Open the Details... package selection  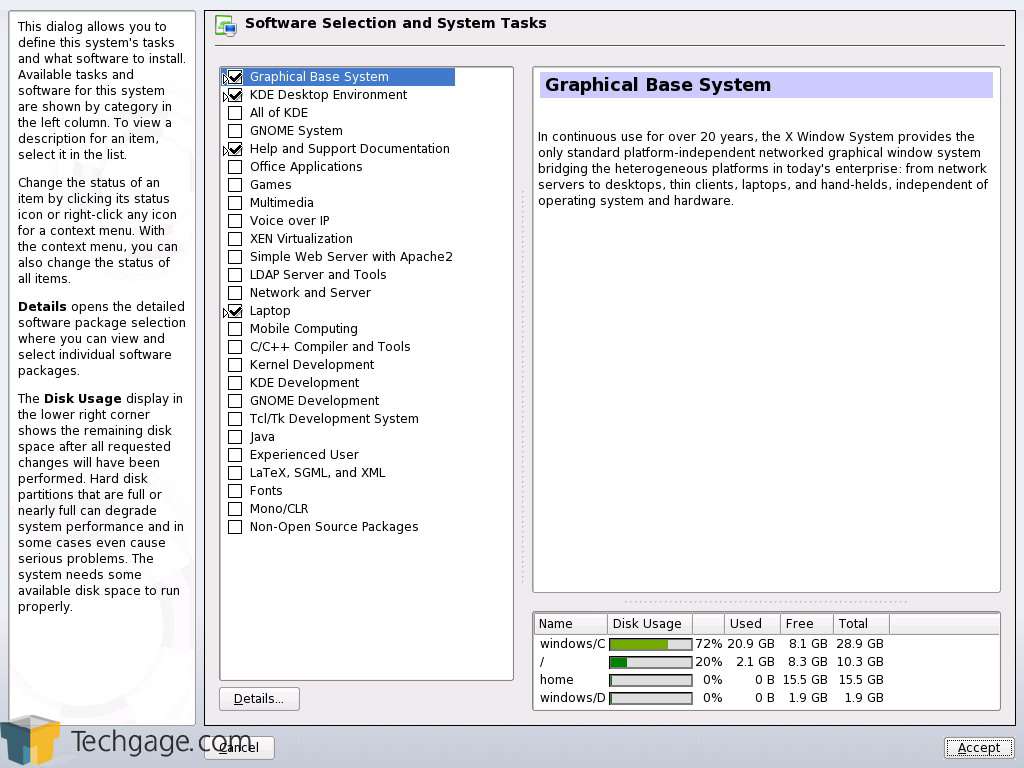pos(259,699)
